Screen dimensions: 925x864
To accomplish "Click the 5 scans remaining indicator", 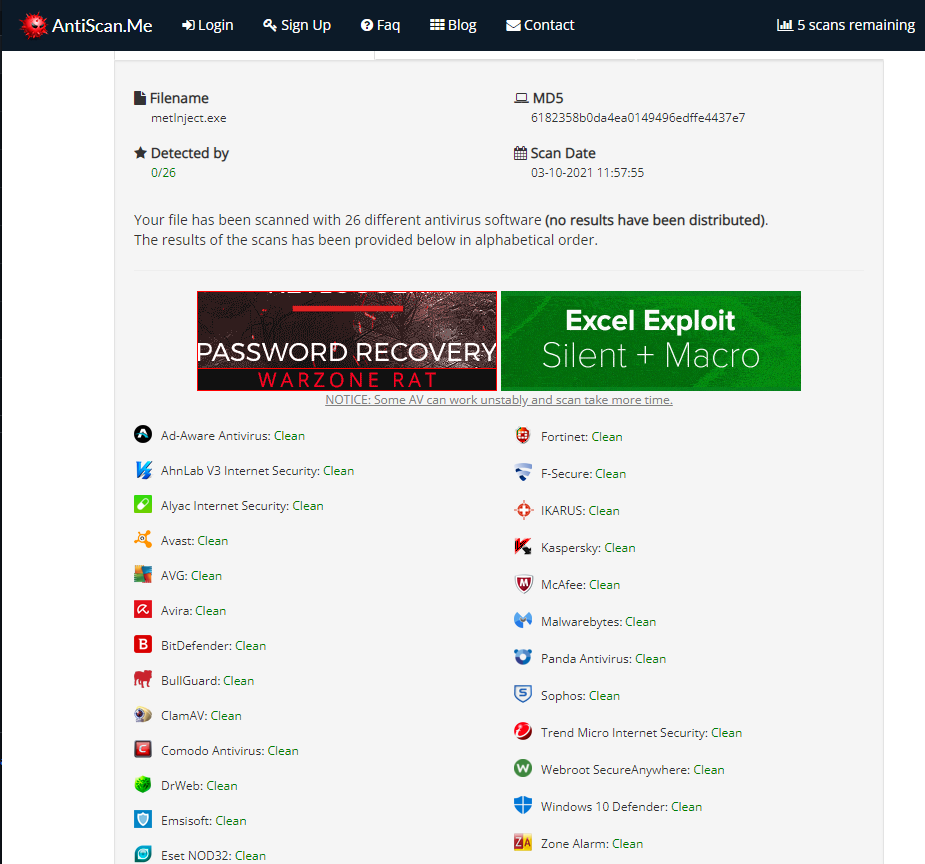I will coord(846,25).
